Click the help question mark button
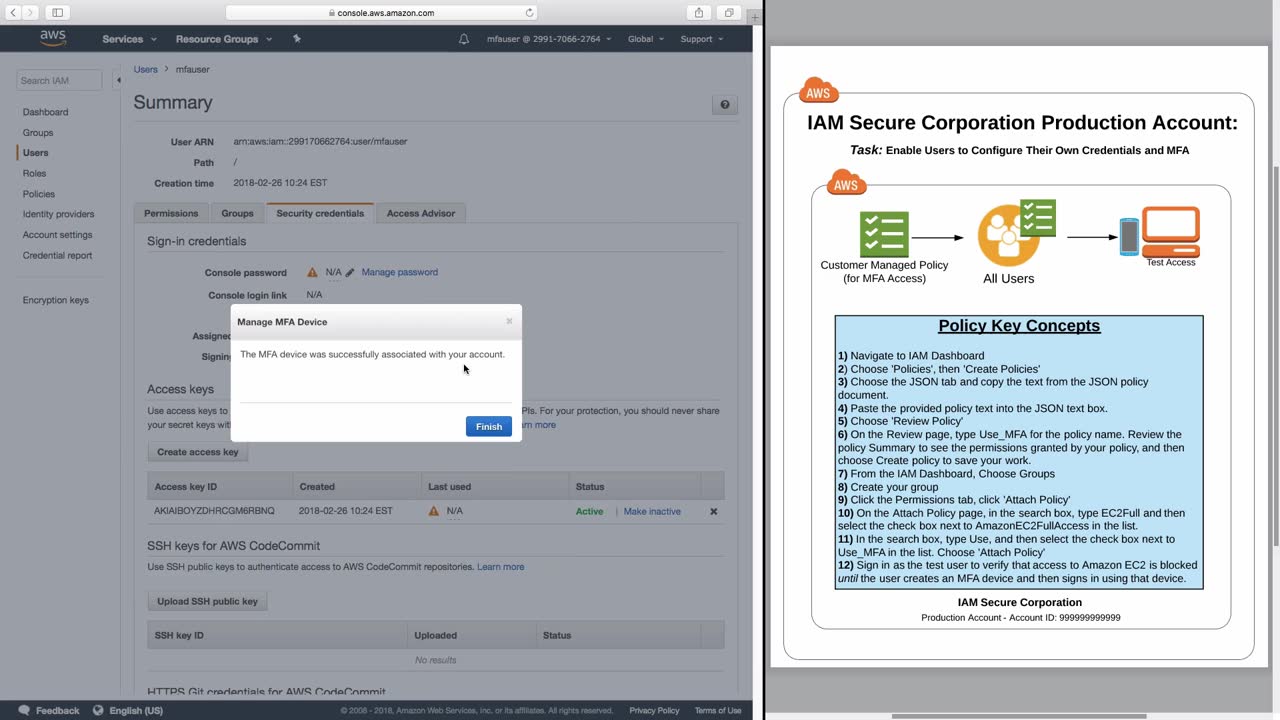The image size is (1280, 720). coord(725,104)
